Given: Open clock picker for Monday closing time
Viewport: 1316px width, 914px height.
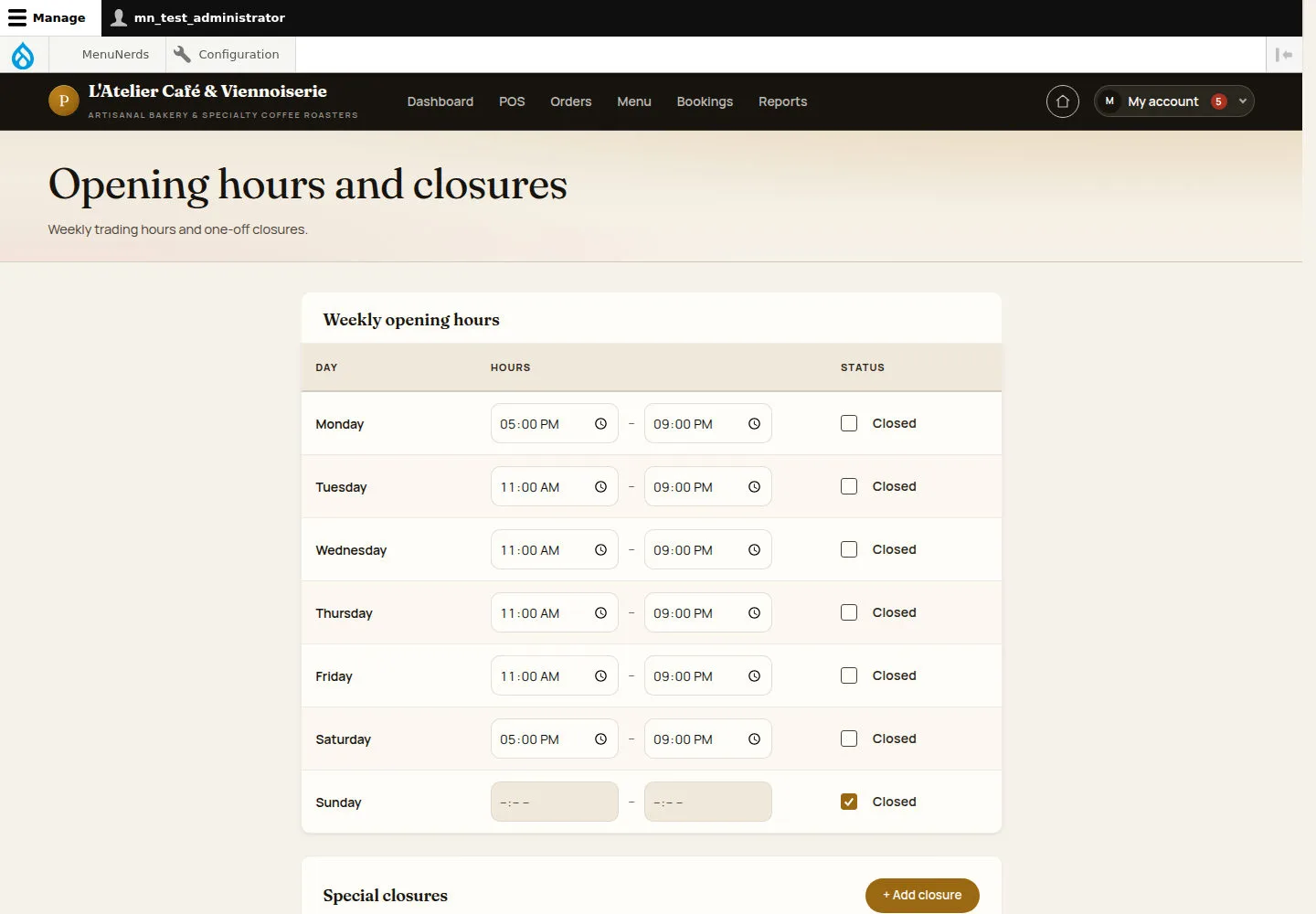Looking at the screenshot, I should point(754,424).
